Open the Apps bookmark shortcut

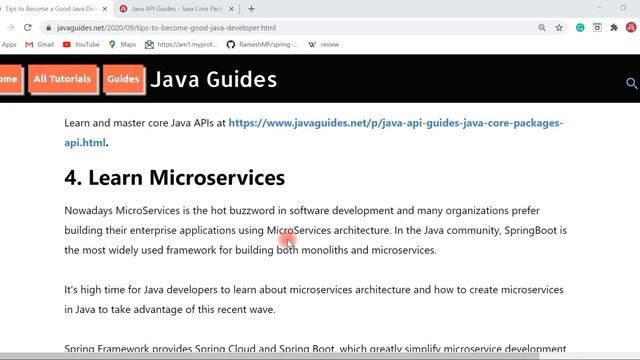coord(9,44)
